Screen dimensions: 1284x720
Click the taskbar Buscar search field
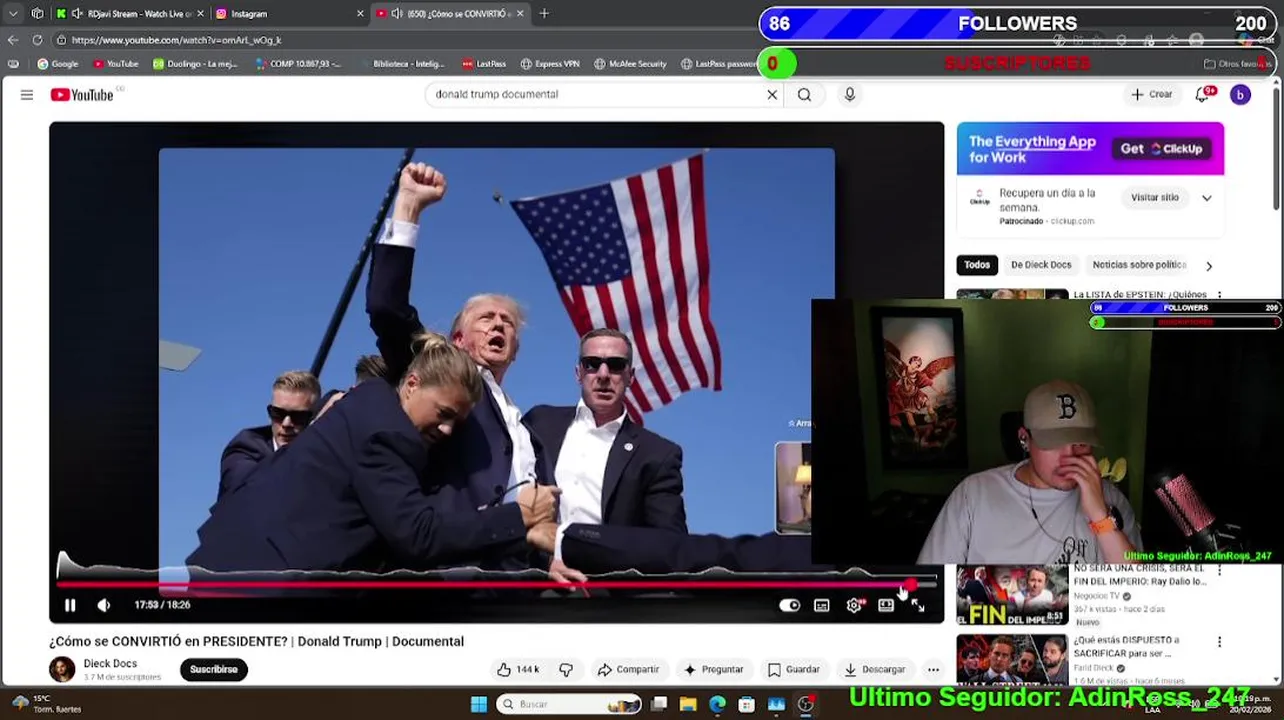pyautogui.click(x=568, y=704)
